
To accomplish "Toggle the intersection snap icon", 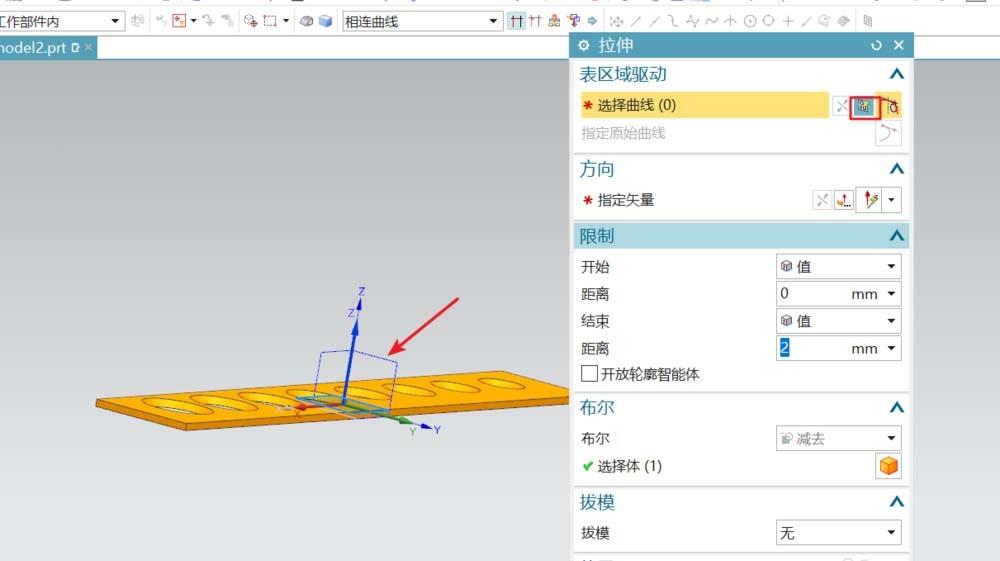I will tap(730, 21).
